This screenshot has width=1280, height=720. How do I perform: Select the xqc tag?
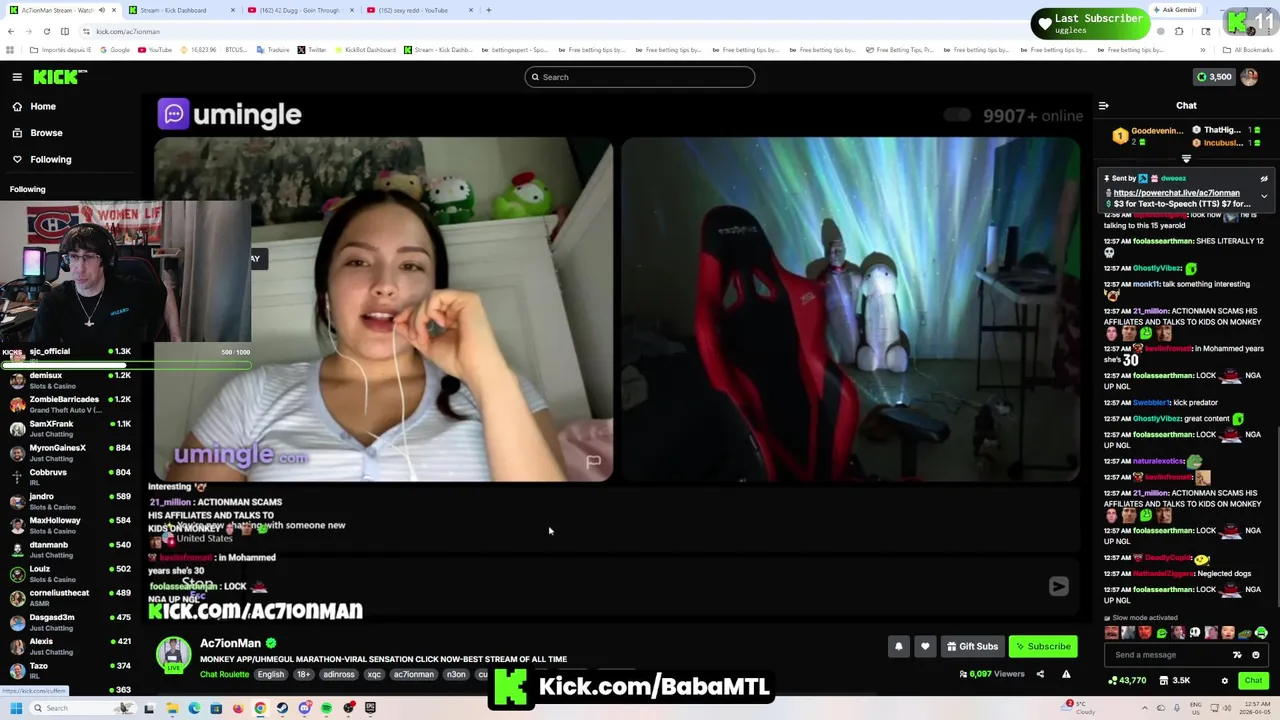tap(374, 674)
